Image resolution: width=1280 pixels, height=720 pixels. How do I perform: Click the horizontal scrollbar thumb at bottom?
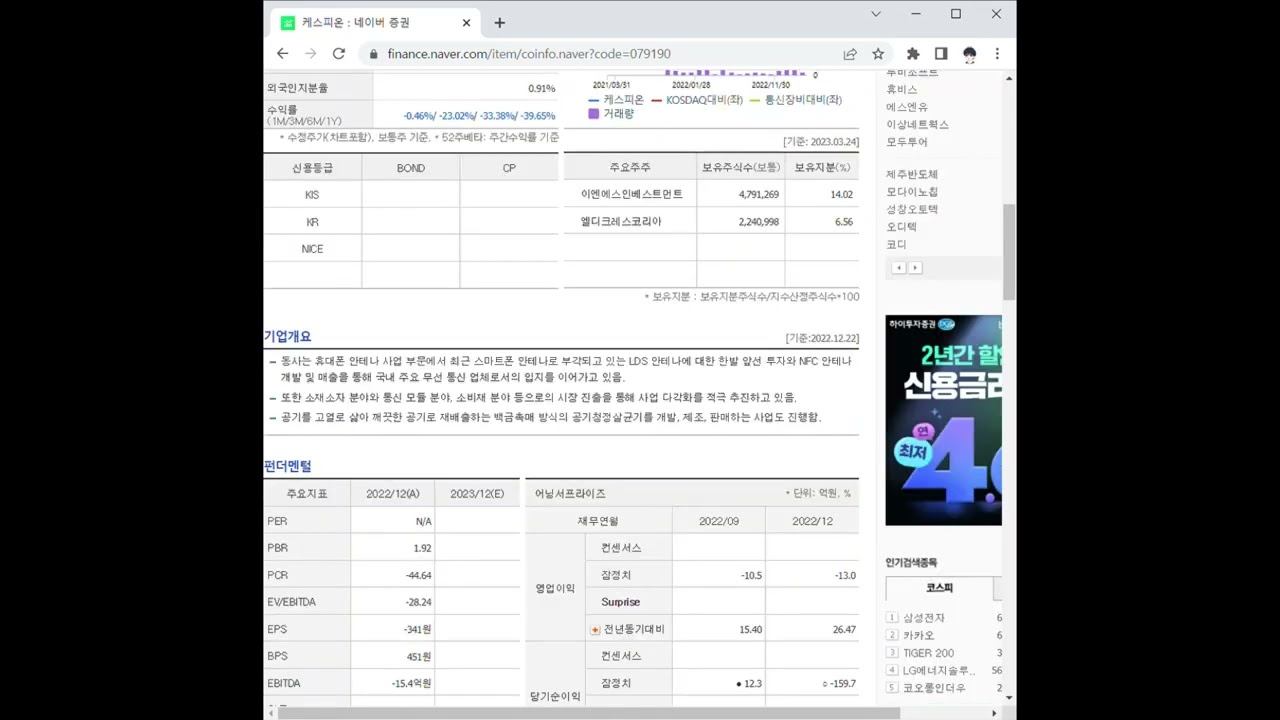589,713
